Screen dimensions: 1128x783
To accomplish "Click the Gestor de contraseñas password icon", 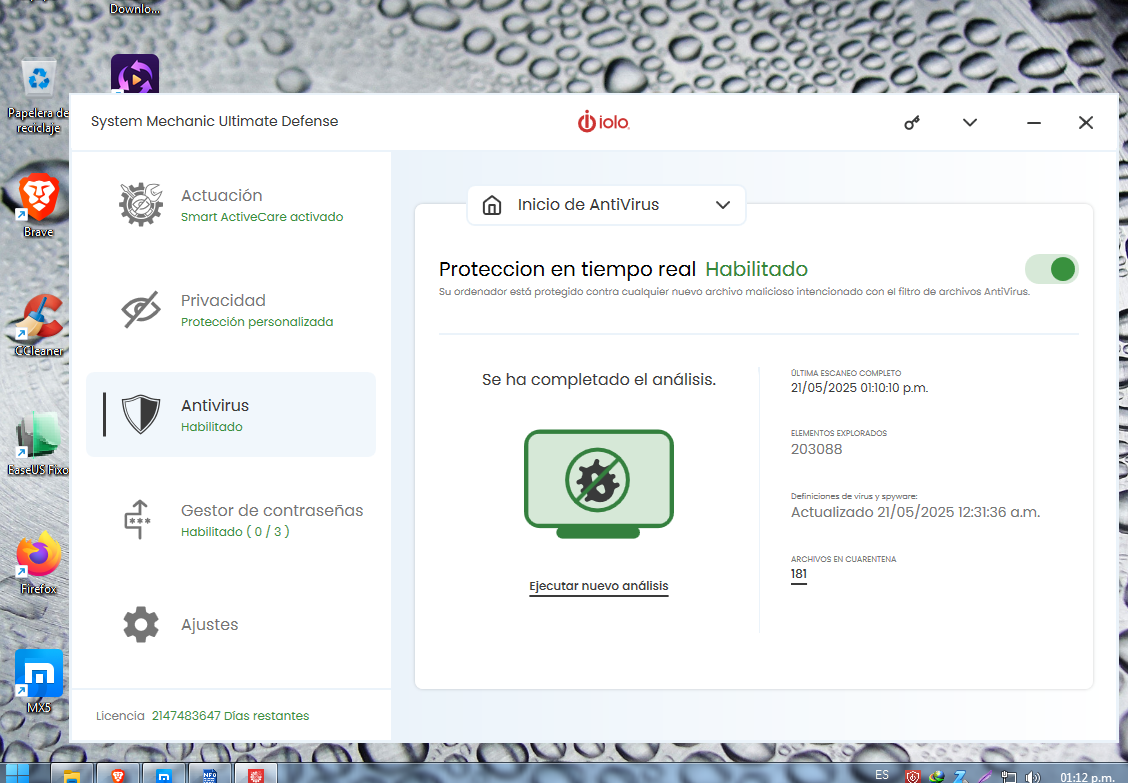I will pyautogui.click(x=137, y=520).
